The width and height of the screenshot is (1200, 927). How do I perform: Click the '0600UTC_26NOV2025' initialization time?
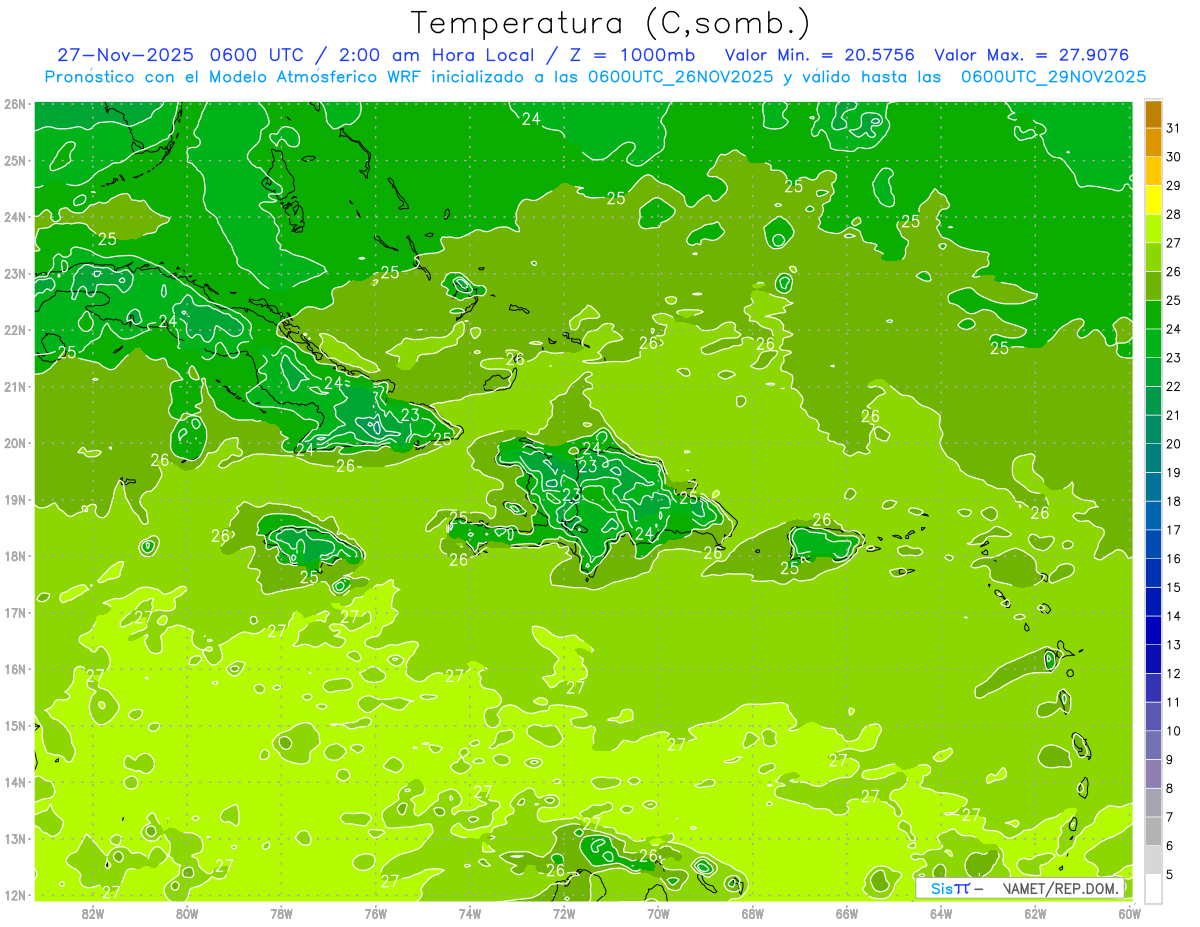click(x=681, y=77)
